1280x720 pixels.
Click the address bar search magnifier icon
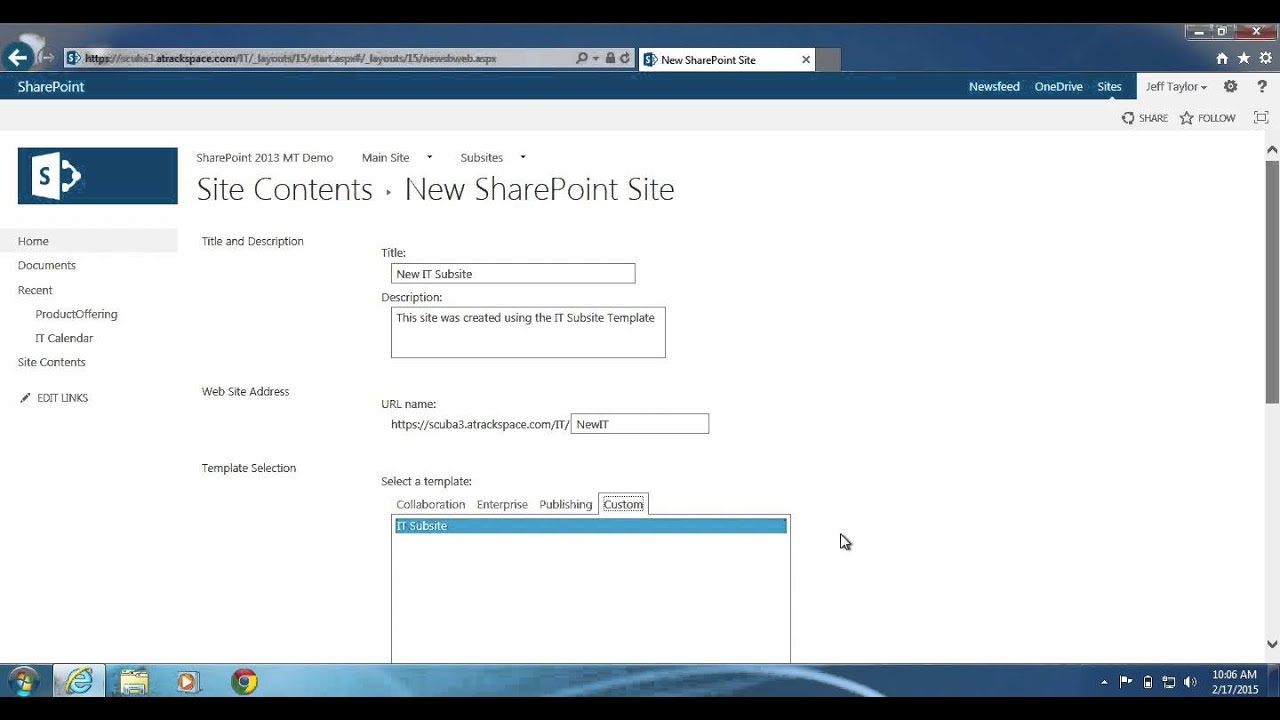click(582, 59)
